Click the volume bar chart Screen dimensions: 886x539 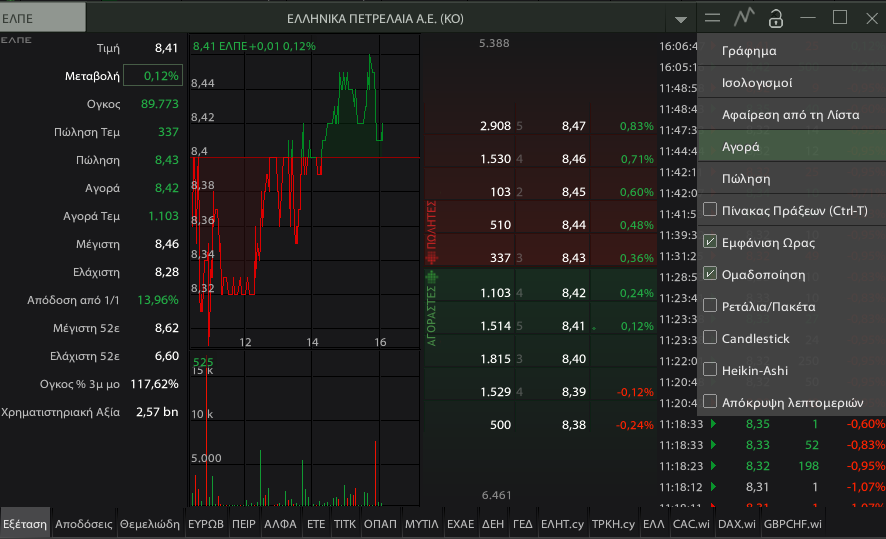[305, 428]
